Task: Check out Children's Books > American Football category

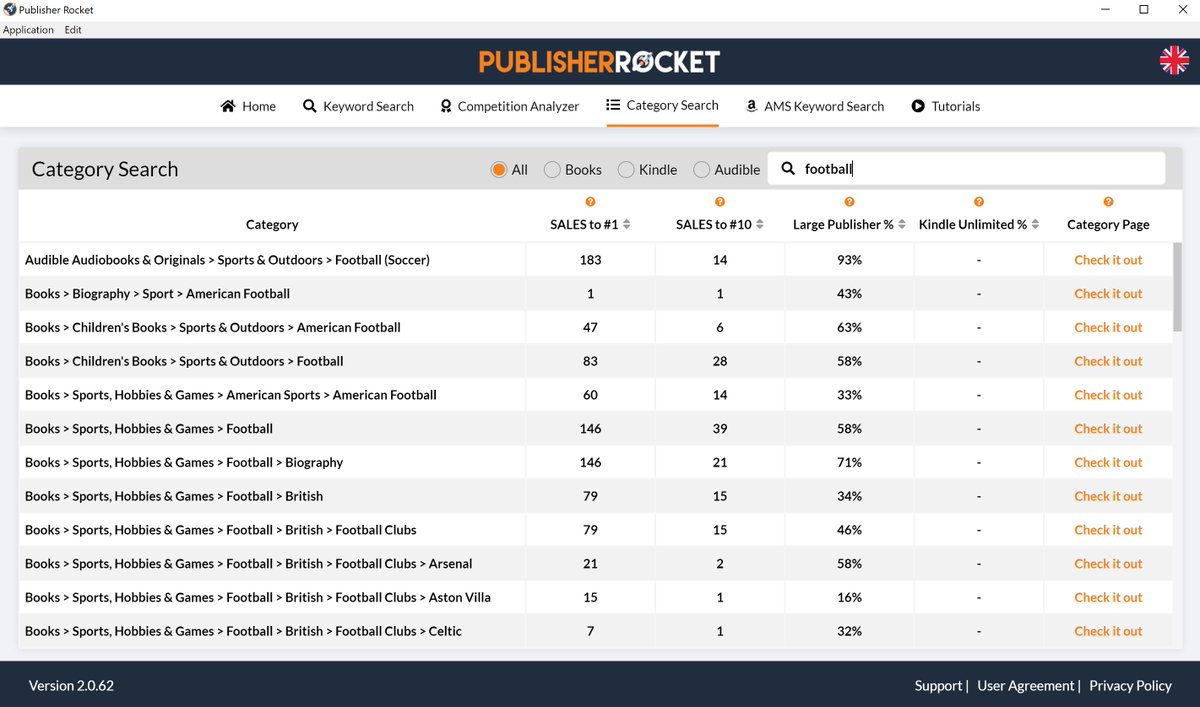Action: [x=1108, y=327]
